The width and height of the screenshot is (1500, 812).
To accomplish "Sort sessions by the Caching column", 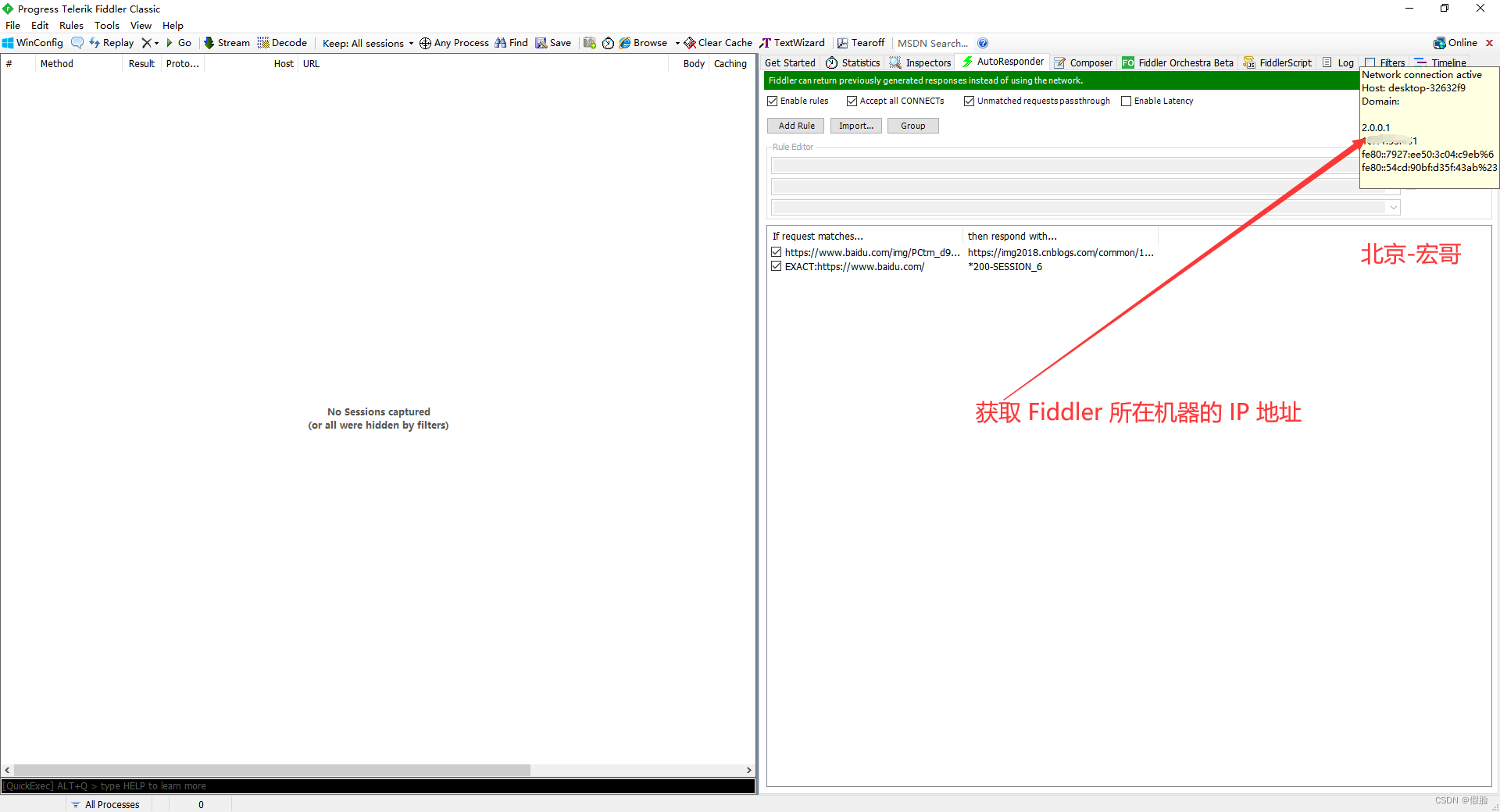I will click(730, 64).
